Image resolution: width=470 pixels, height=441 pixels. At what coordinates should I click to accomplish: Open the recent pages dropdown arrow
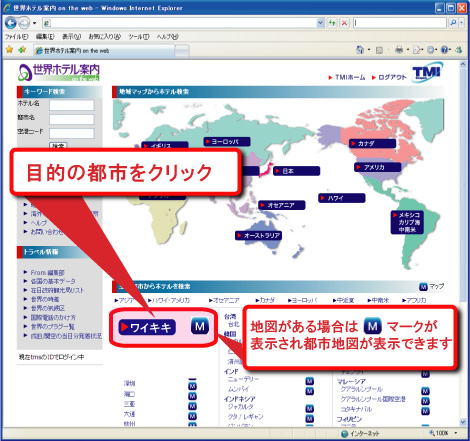click(34, 23)
